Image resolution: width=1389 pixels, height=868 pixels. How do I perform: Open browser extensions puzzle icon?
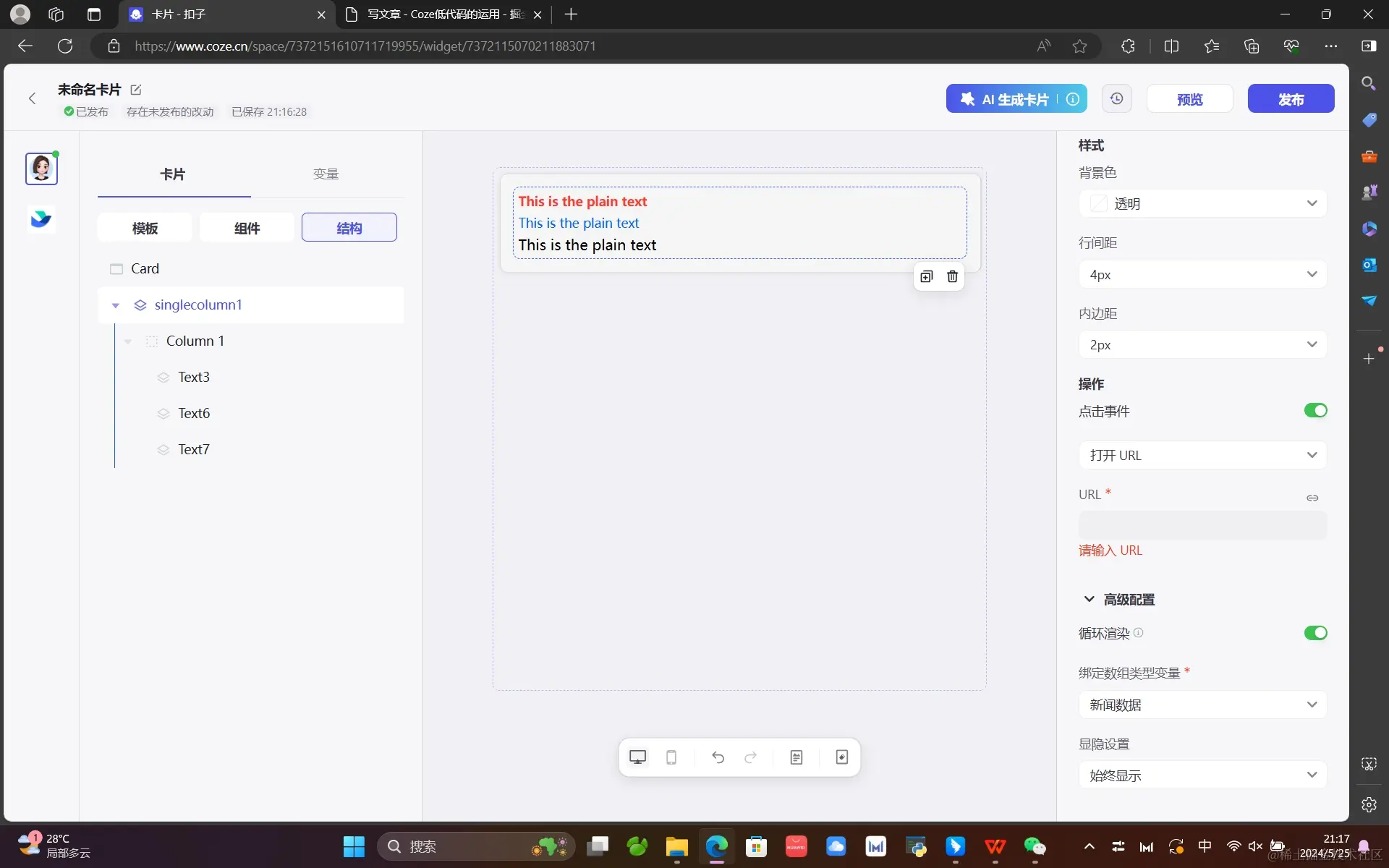(1128, 46)
